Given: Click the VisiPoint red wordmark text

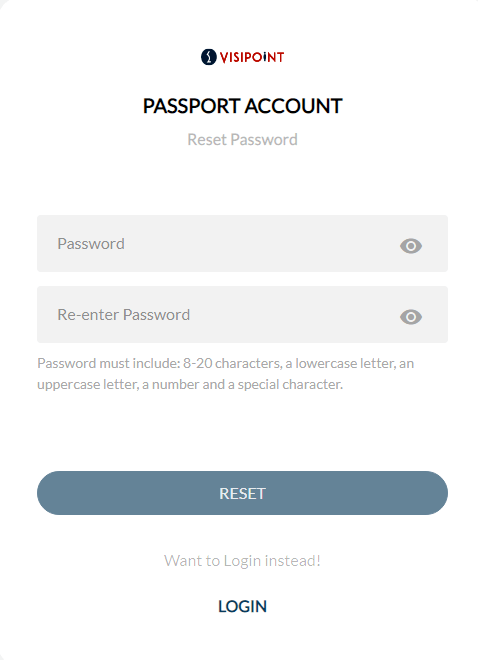Looking at the screenshot, I should tap(252, 57).
